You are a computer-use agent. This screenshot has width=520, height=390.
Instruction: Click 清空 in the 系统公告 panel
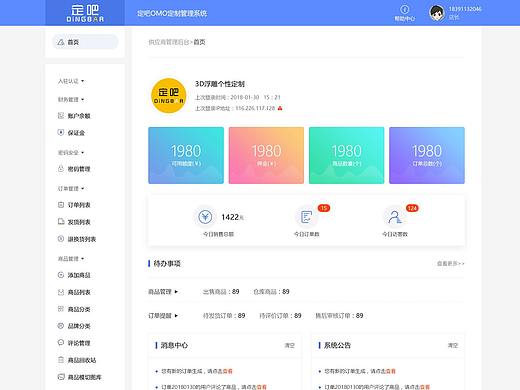pyautogui.click(x=453, y=345)
